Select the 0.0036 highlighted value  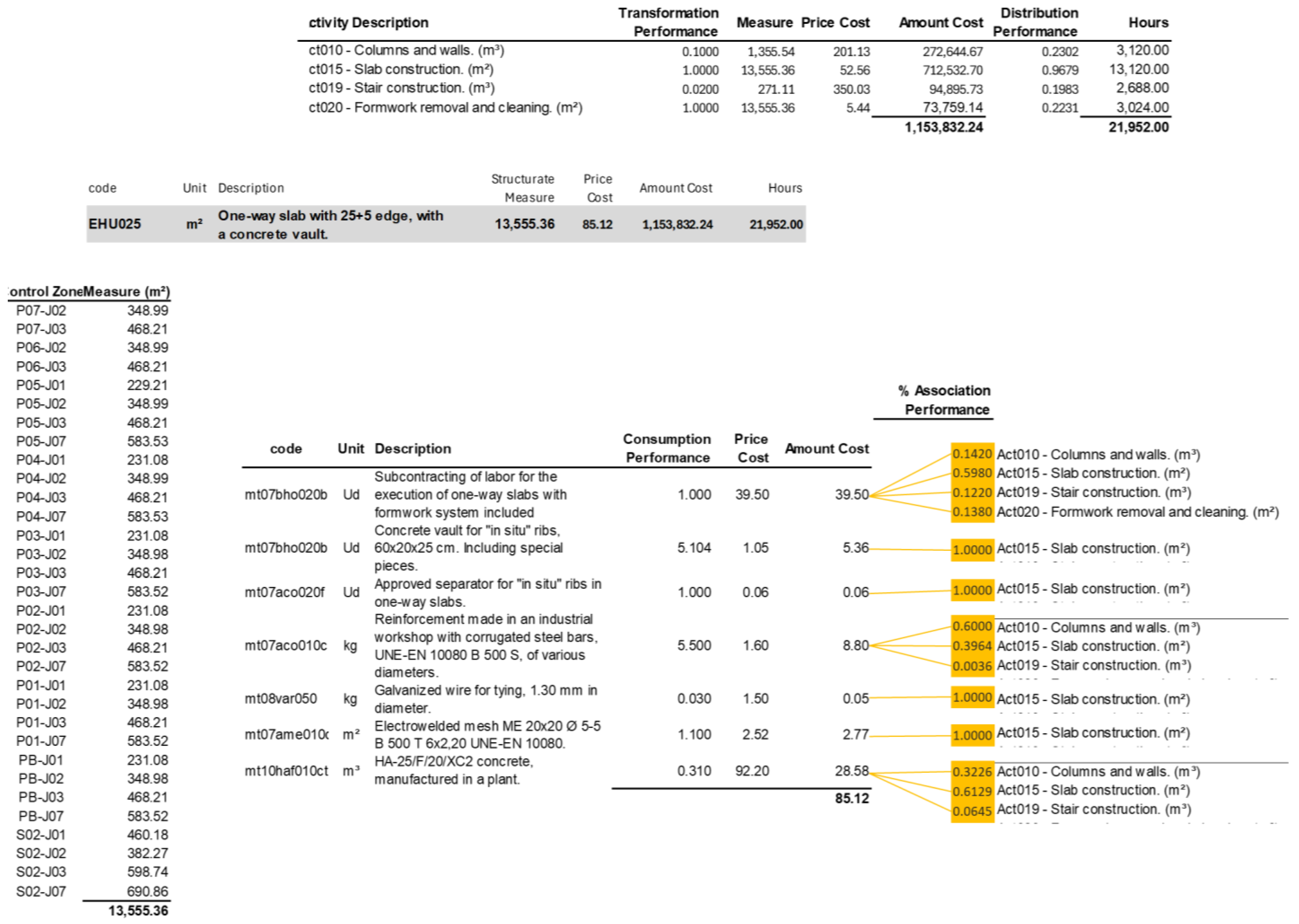pyautogui.click(x=972, y=666)
